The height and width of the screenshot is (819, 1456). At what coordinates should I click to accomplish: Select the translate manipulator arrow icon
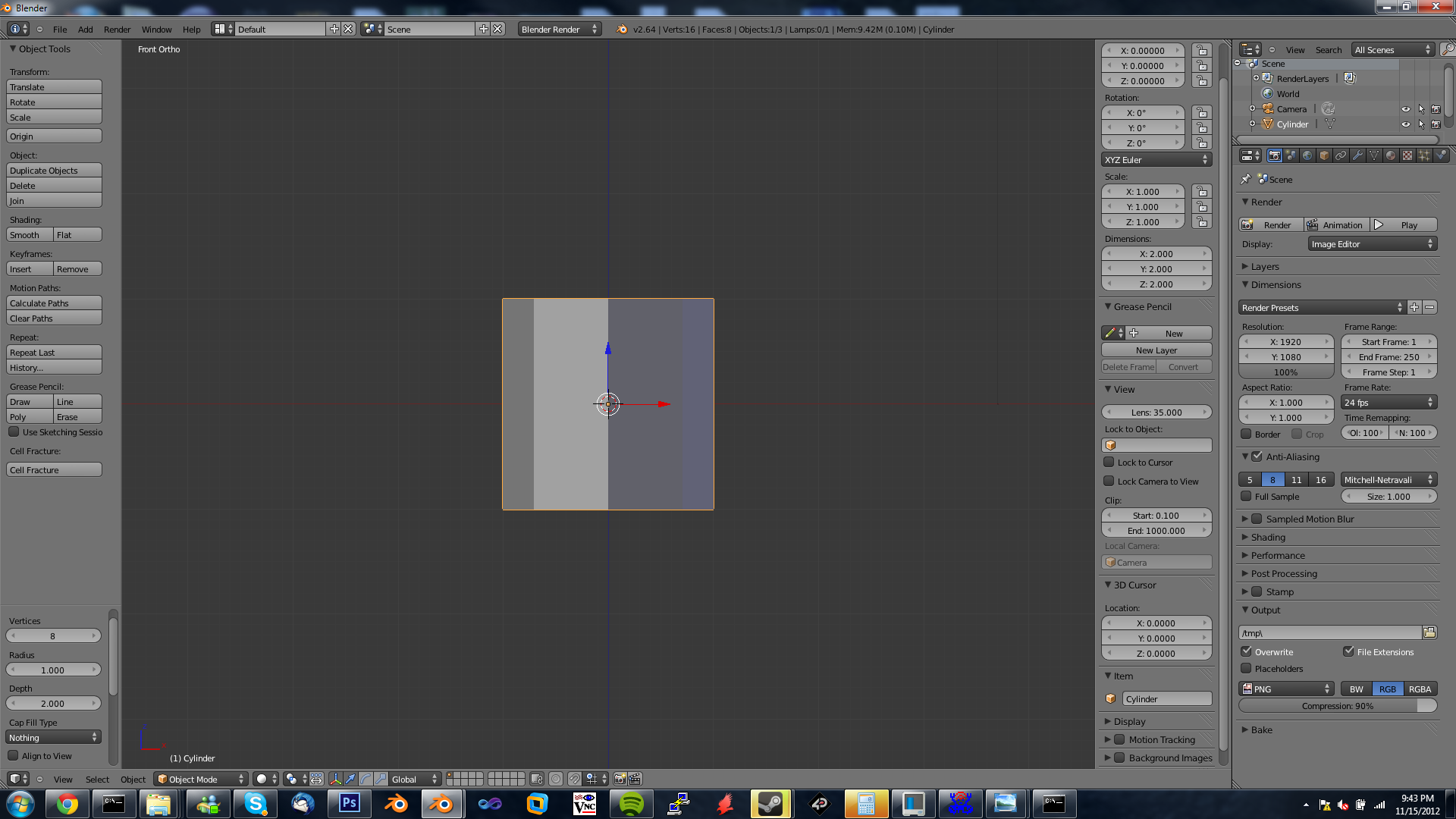(350, 779)
